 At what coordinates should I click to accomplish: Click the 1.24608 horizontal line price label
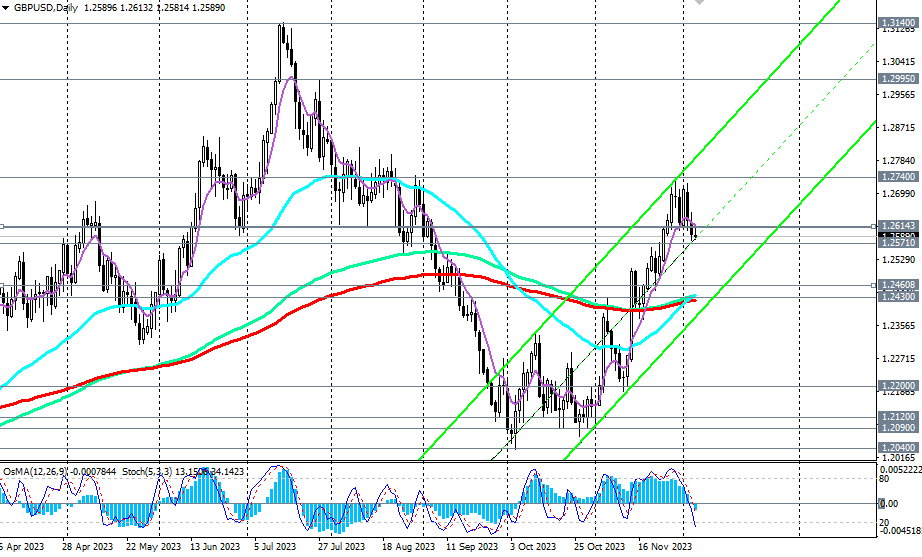[898, 285]
